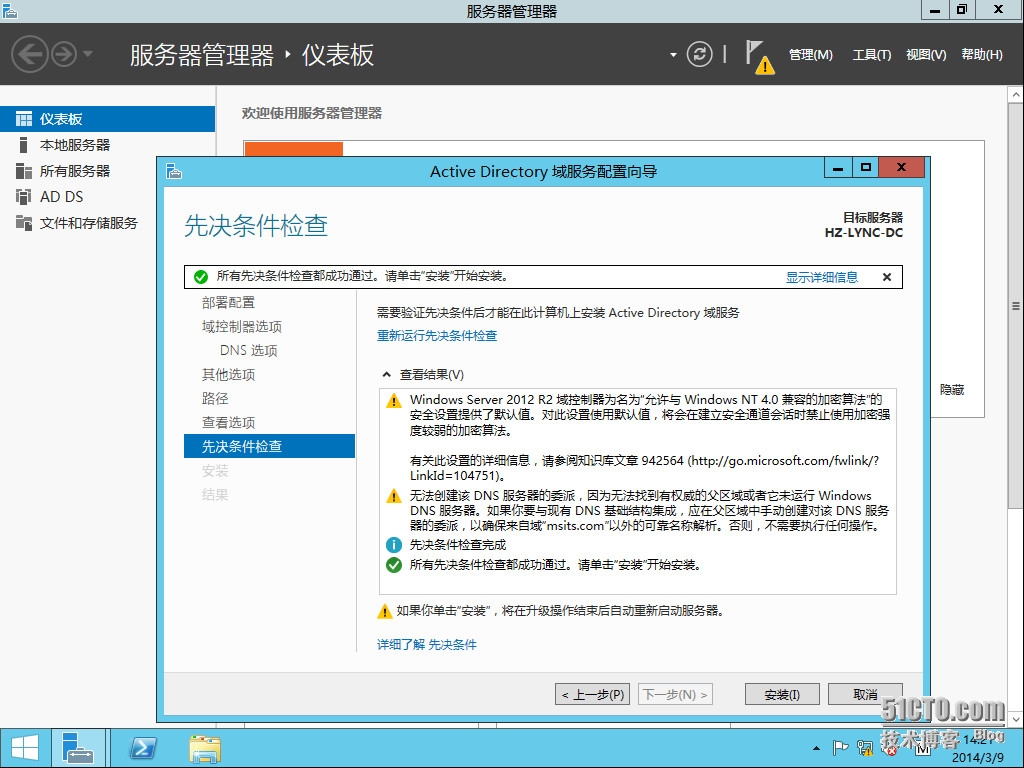The image size is (1024, 768).
Task: Click 重新运行先决条件检查 link
Action: tap(437, 336)
